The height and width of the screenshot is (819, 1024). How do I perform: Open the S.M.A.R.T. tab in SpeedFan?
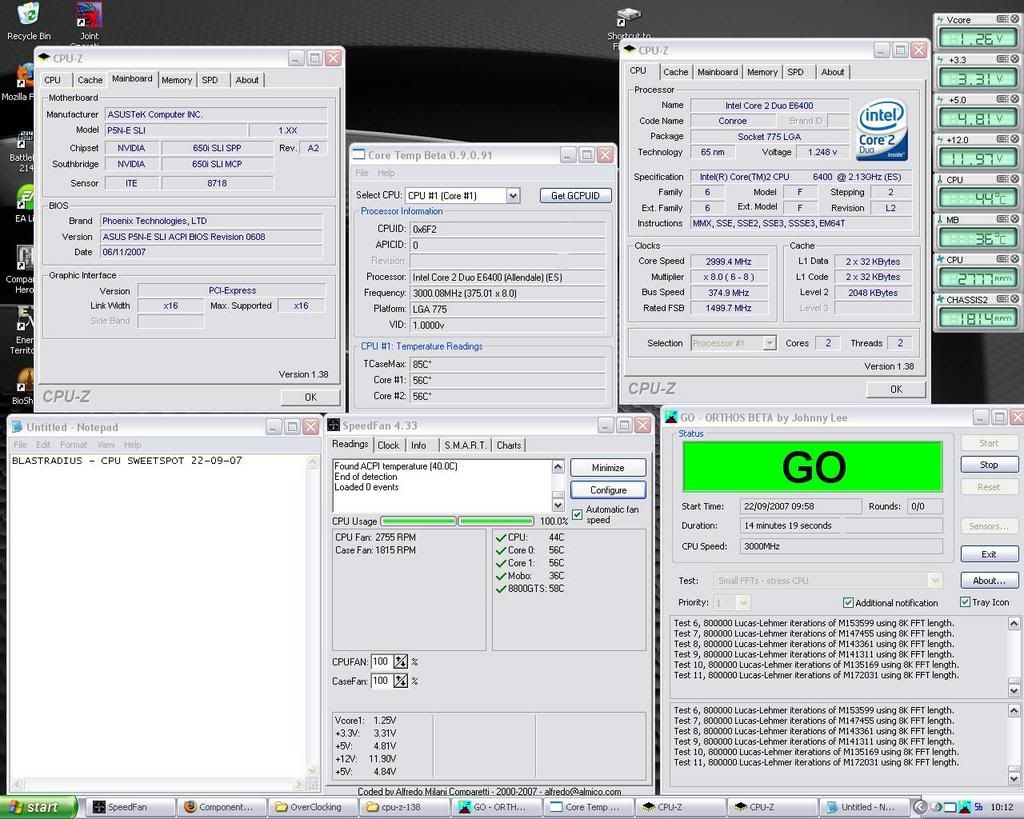[x=465, y=445]
